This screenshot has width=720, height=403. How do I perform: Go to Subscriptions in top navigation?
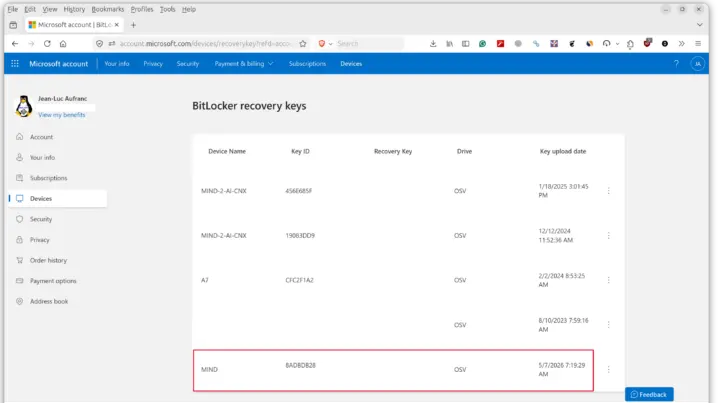(x=307, y=64)
